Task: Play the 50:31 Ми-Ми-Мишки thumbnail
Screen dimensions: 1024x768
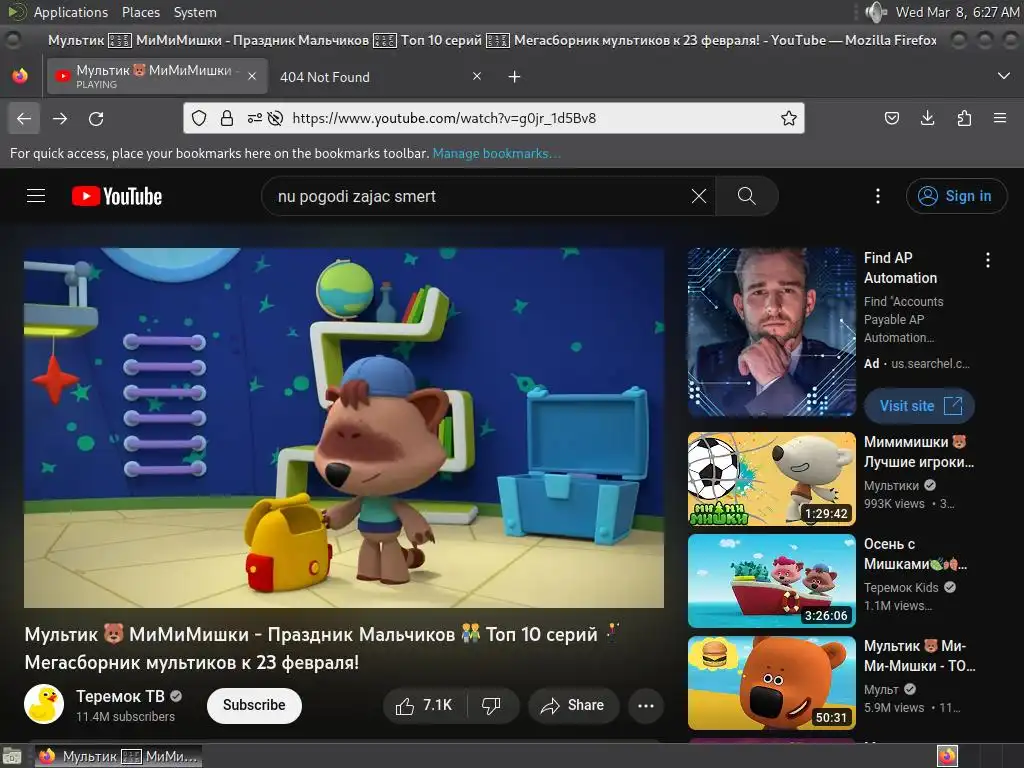Action: coord(771,682)
